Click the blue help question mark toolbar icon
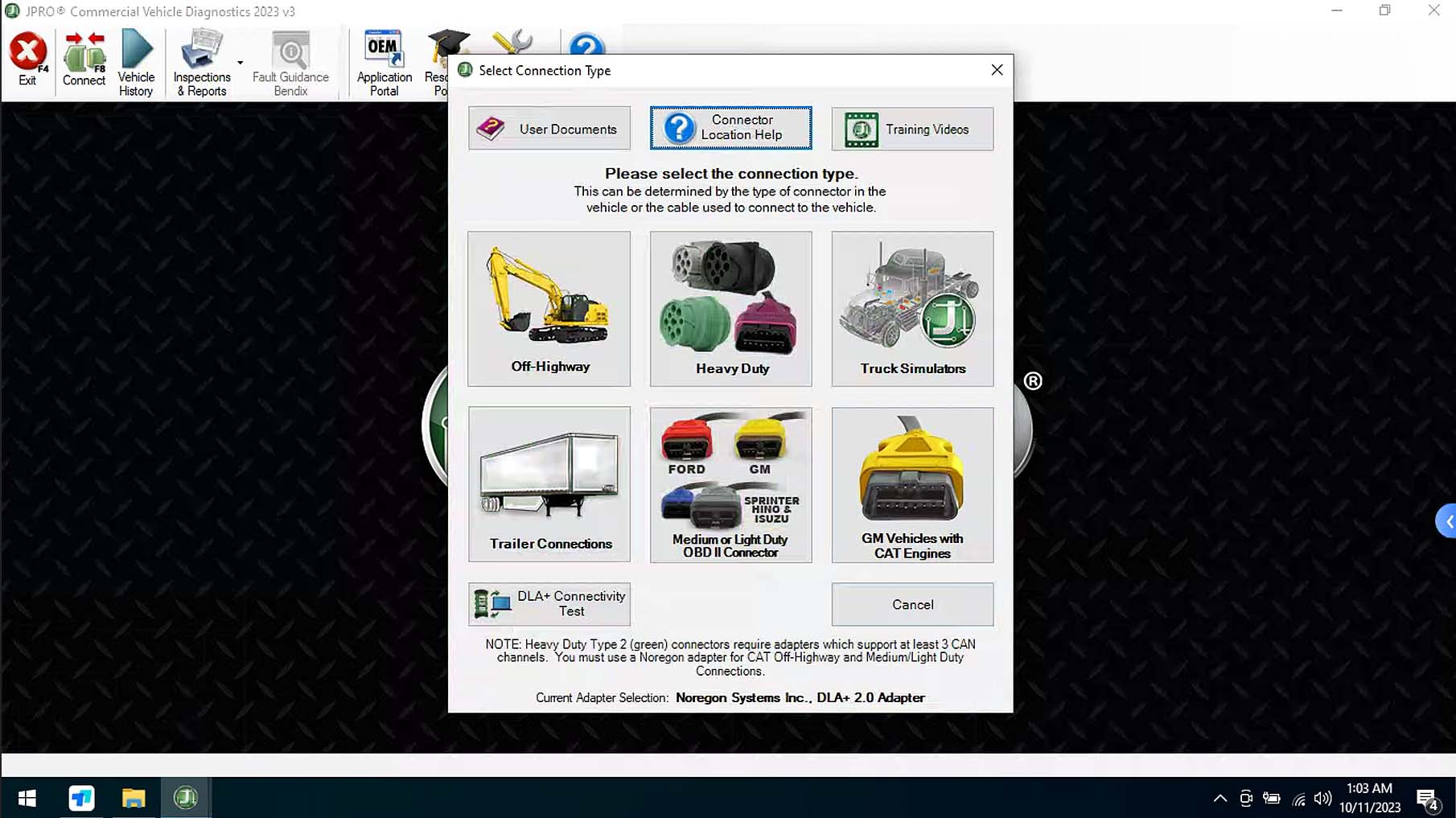The width and height of the screenshot is (1456, 818). click(x=586, y=43)
